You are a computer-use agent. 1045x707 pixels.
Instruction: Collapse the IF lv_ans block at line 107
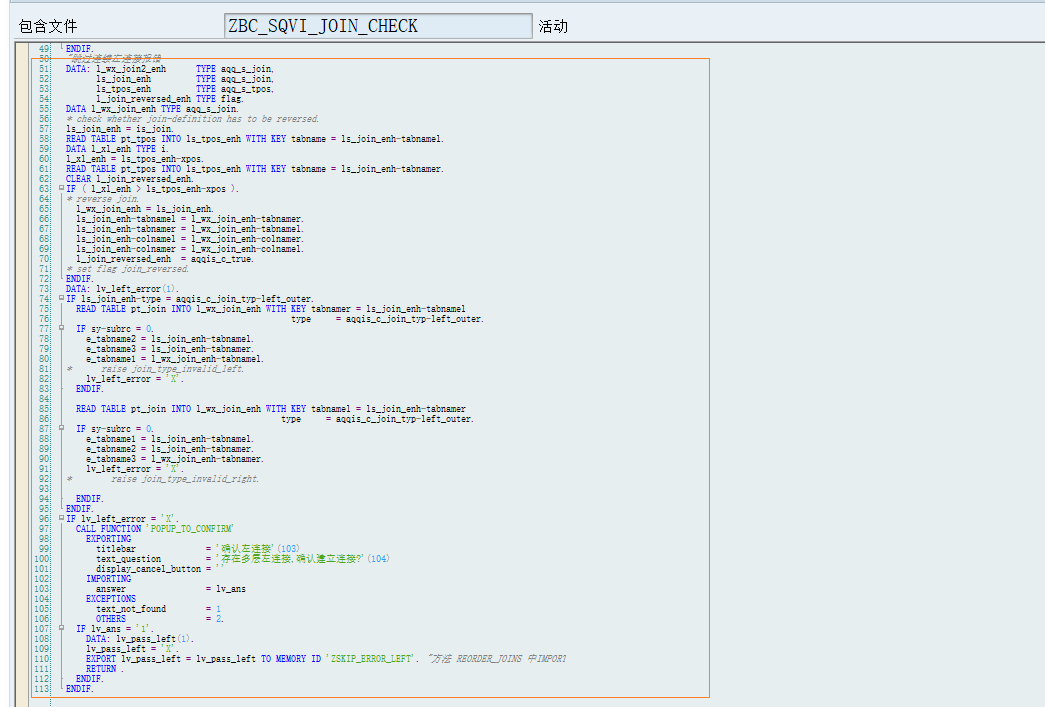click(62, 628)
